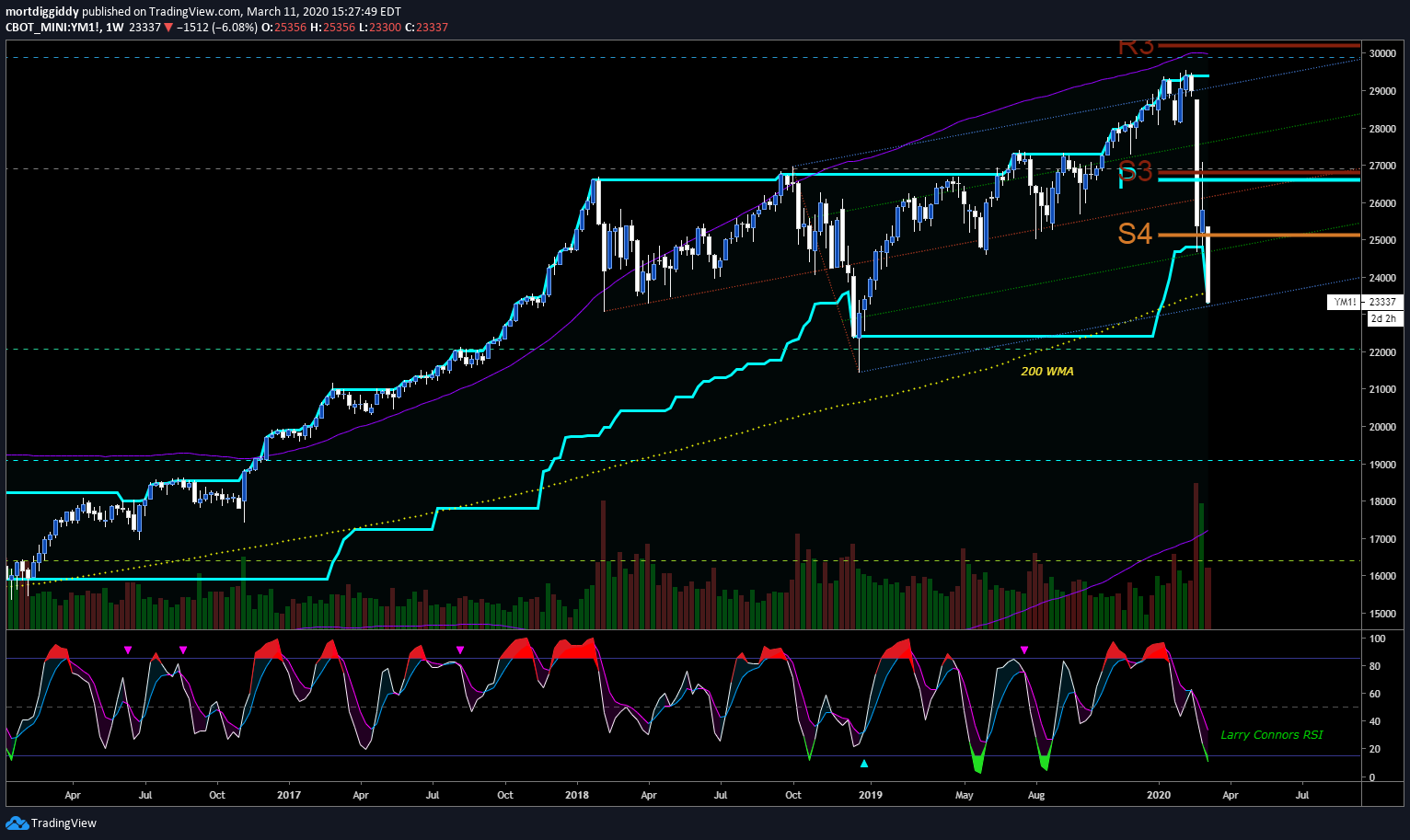
Task: Click the O:25356 open value
Action: coord(283,28)
